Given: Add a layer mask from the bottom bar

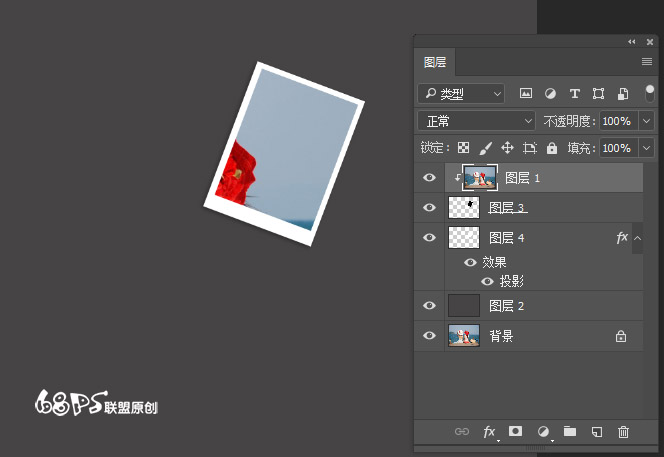Looking at the screenshot, I should (x=516, y=432).
